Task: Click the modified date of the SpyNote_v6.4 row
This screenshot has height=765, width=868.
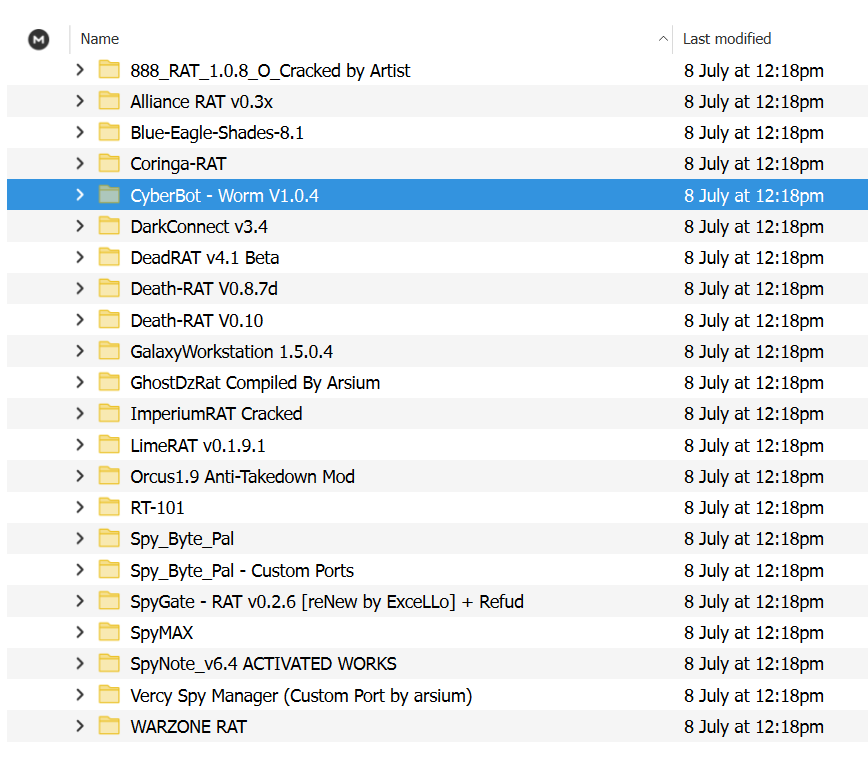Action: (x=753, y=664)
